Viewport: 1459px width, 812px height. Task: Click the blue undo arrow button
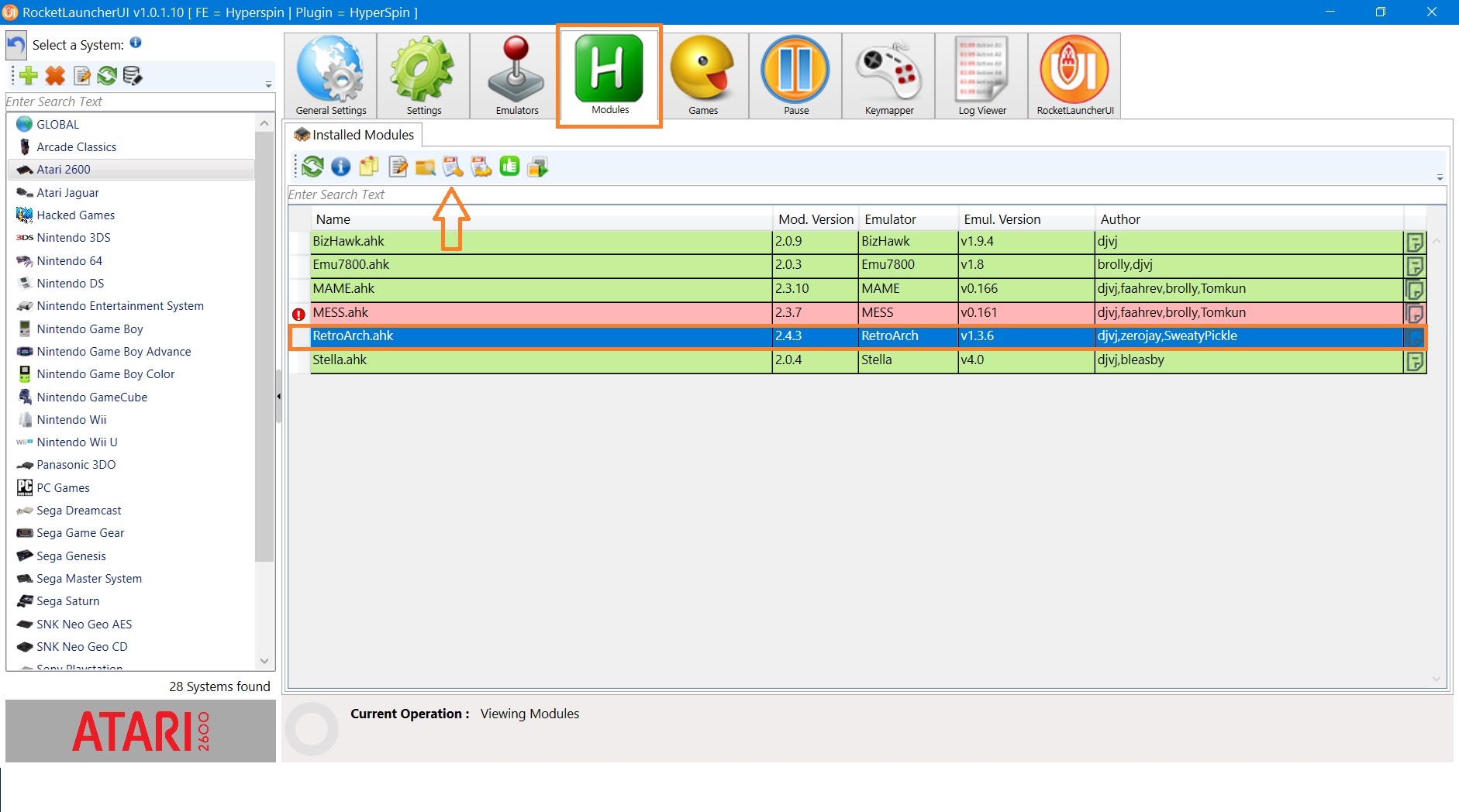click(16, 46)
